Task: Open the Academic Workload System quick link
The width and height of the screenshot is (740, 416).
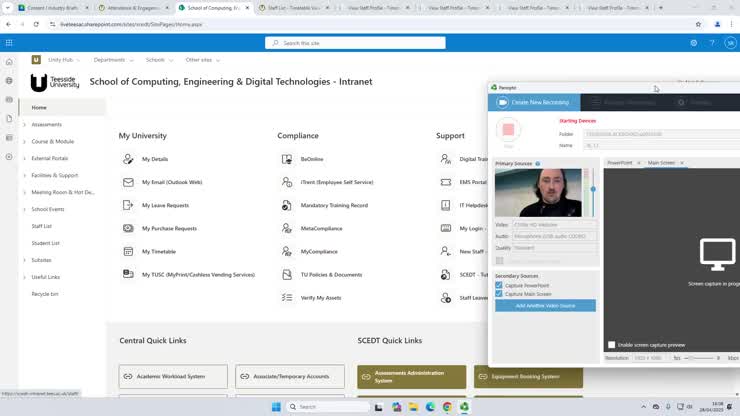Action: point(173,376)
